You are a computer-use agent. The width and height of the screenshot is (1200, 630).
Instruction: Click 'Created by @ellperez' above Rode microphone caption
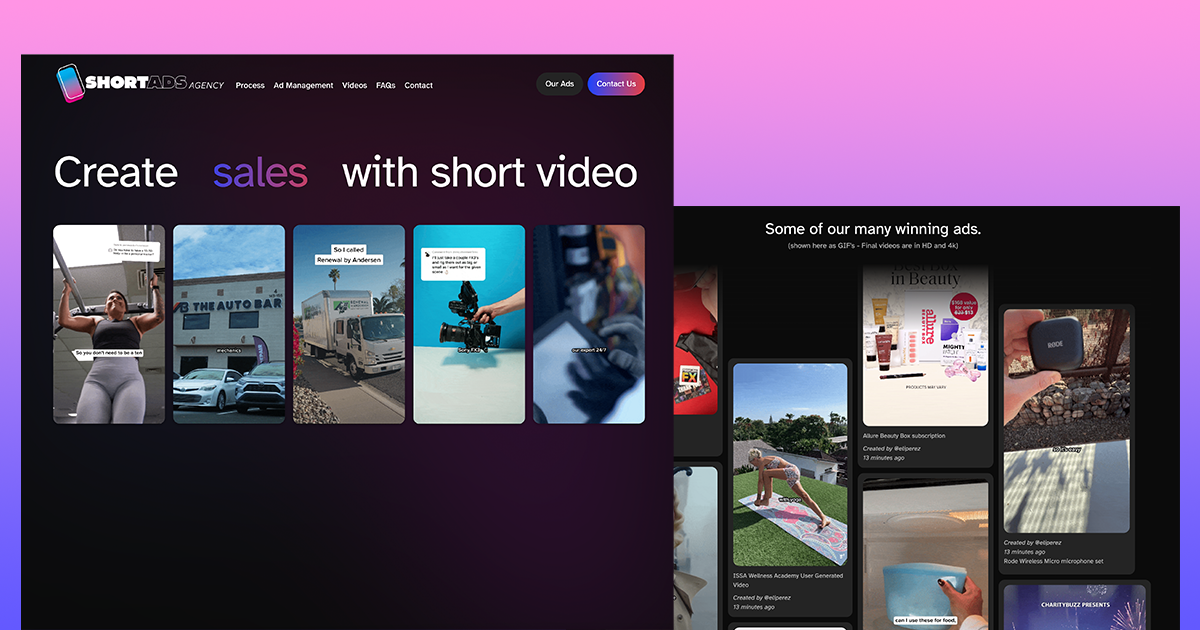pos(1031,542)
